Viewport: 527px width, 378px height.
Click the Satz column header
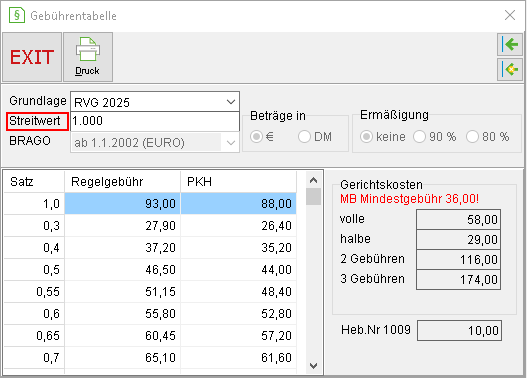tap(34, 182)
